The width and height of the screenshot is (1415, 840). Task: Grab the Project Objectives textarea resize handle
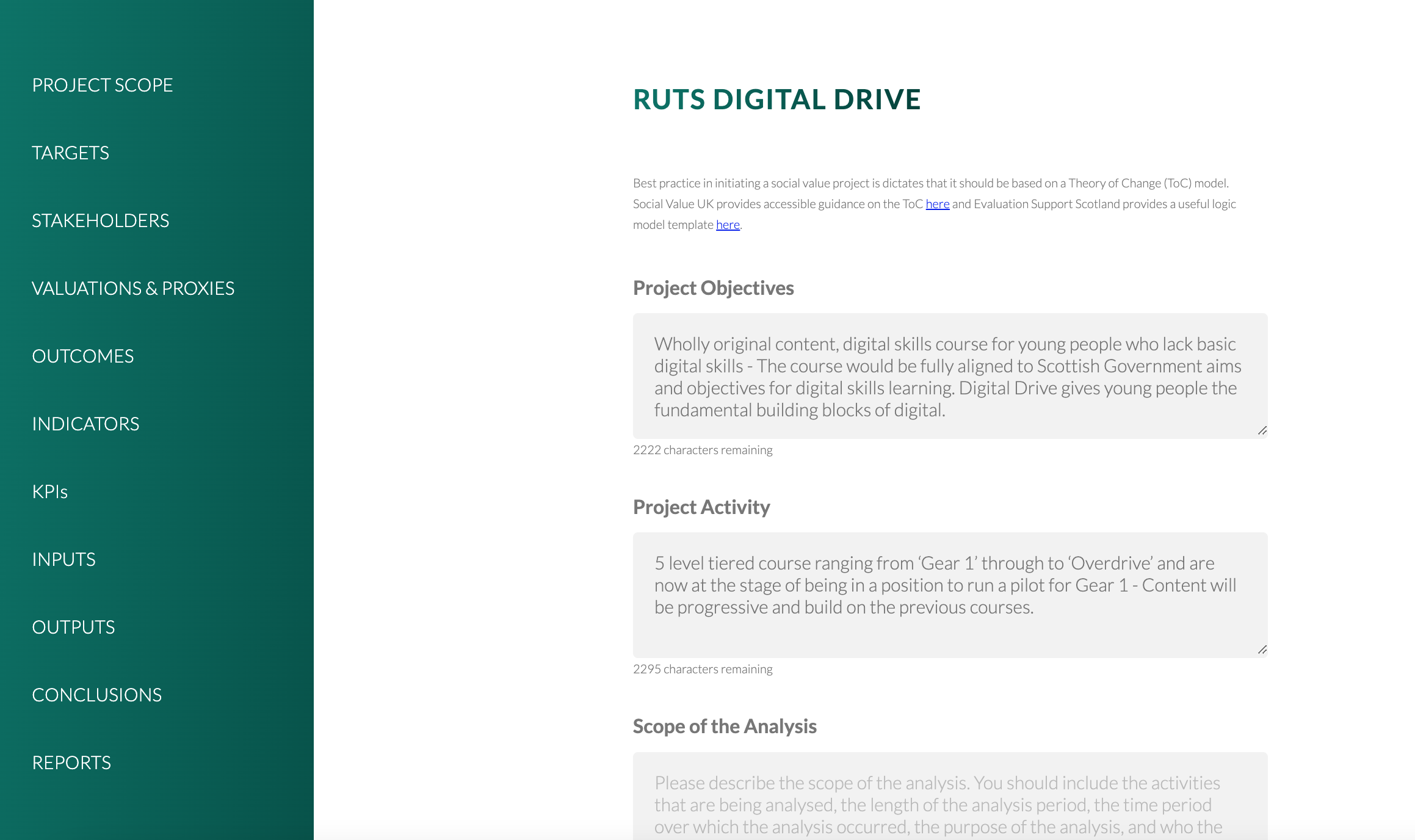pyautogui.click(x=1262, y=431)
